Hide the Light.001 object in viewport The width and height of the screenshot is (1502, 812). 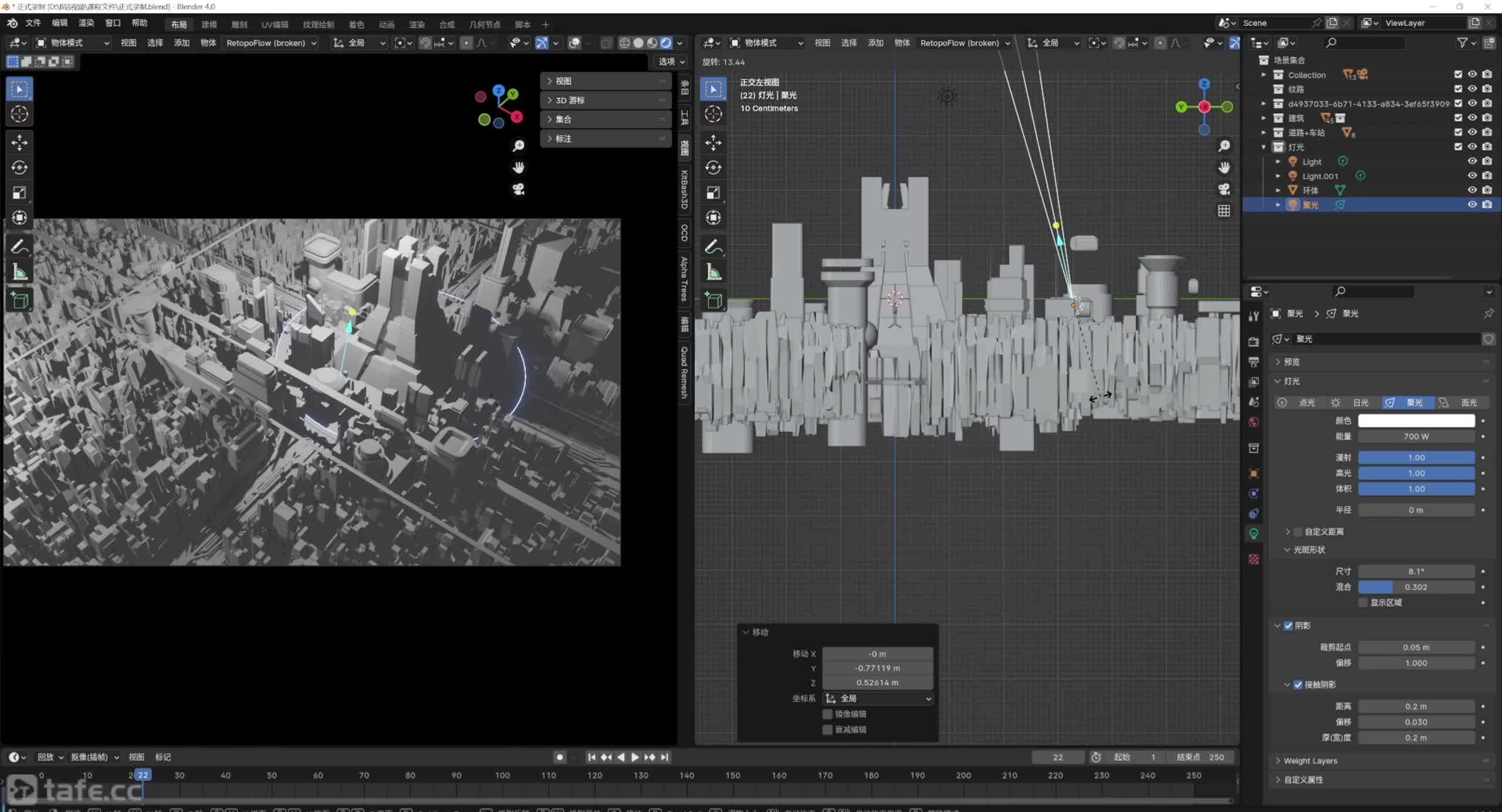pos(1472,175)
